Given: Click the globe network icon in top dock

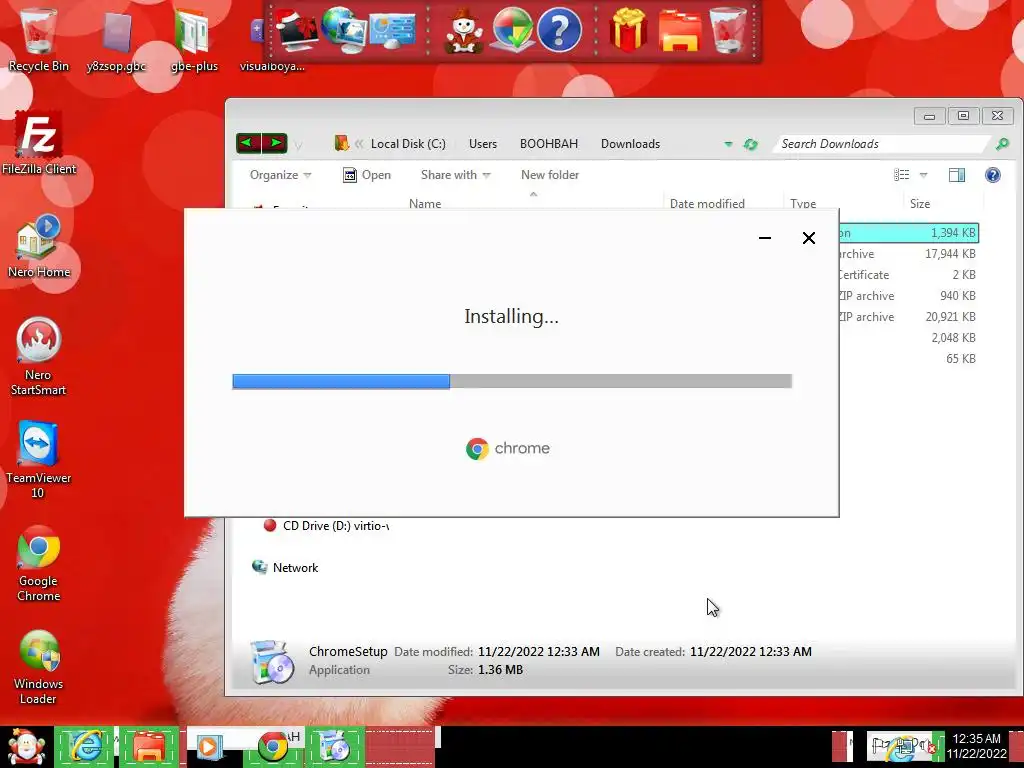Looking at the screenshot, I should pyautogui.click(x=343, y=29).
